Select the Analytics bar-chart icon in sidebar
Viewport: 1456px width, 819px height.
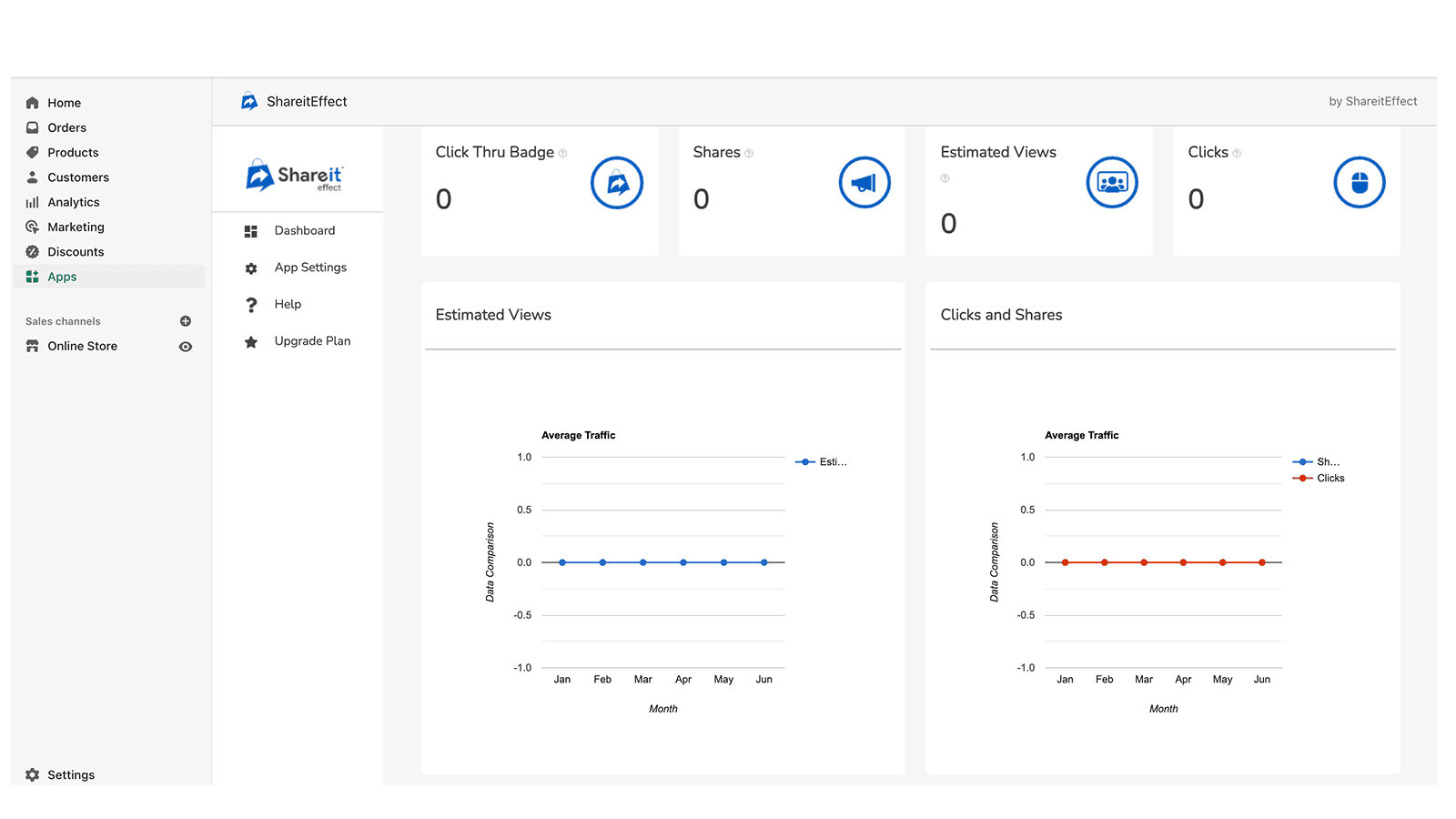tap(32, 202)
